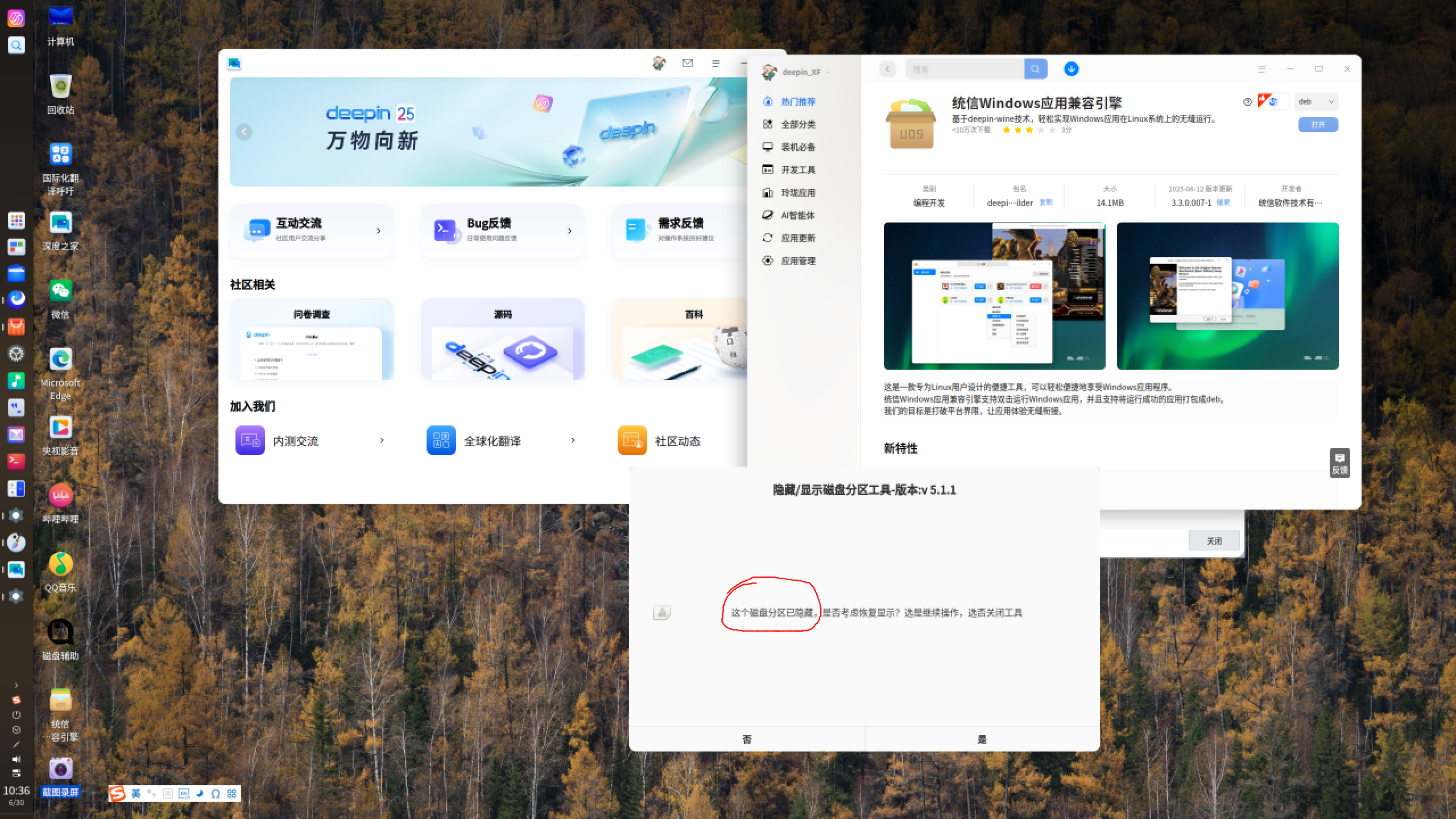Select 全部分类 in app store sidebar
This screenshot has width=1456, height=819.
point(789,125)
